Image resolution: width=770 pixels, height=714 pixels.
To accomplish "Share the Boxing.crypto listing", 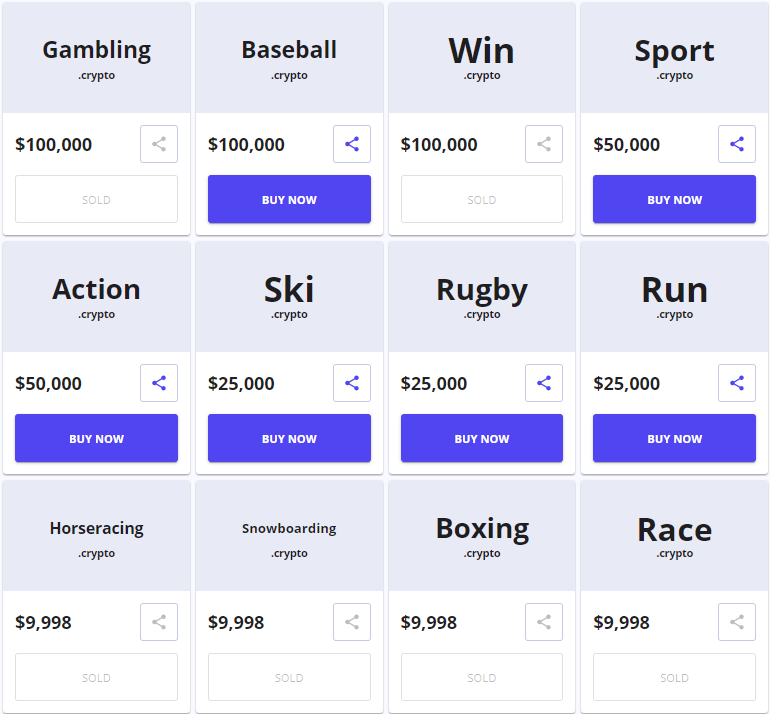I will [x=544, y=622].
